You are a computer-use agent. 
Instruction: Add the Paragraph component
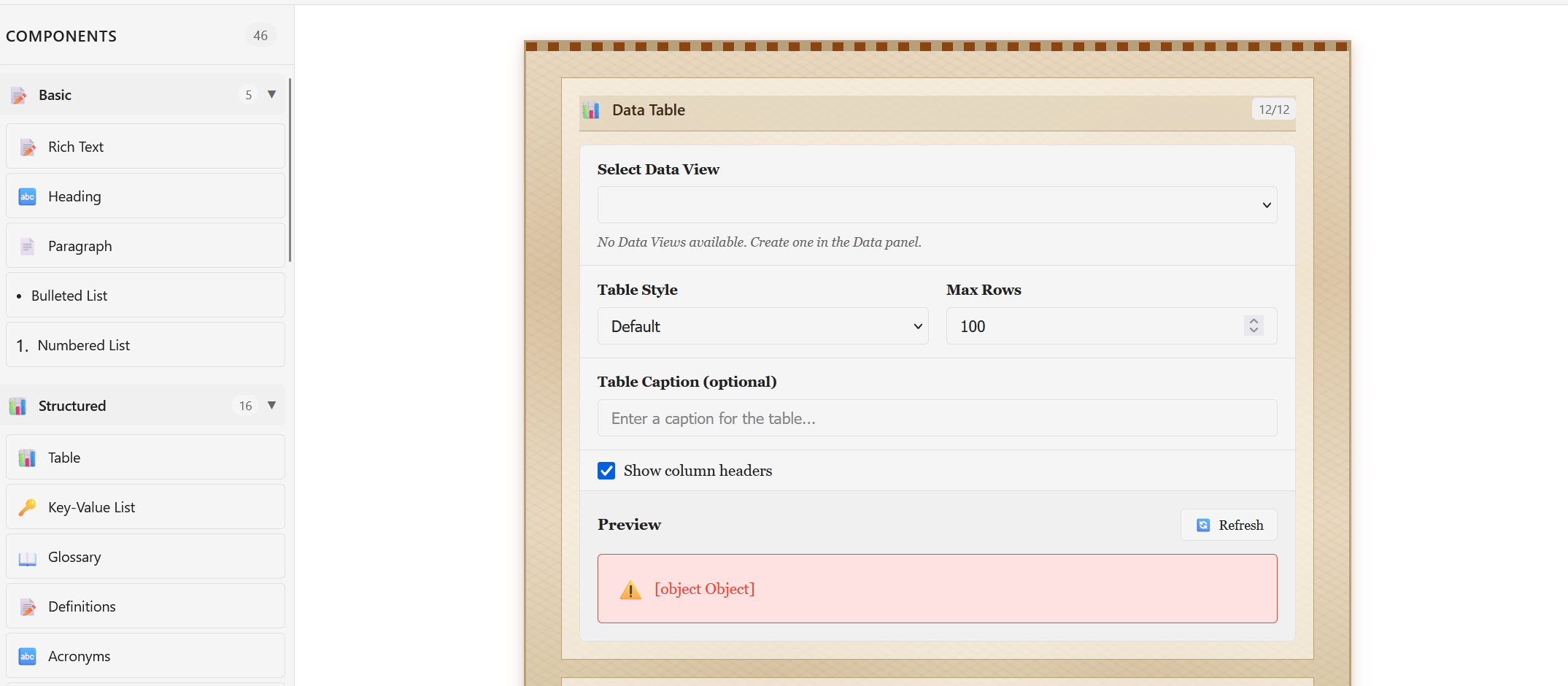coord(145,246)
